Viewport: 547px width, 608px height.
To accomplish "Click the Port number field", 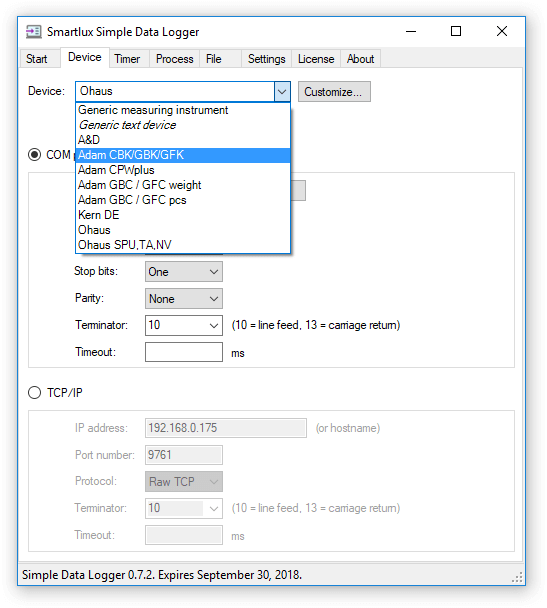I will pyautogui.click(x=184, y=455).
